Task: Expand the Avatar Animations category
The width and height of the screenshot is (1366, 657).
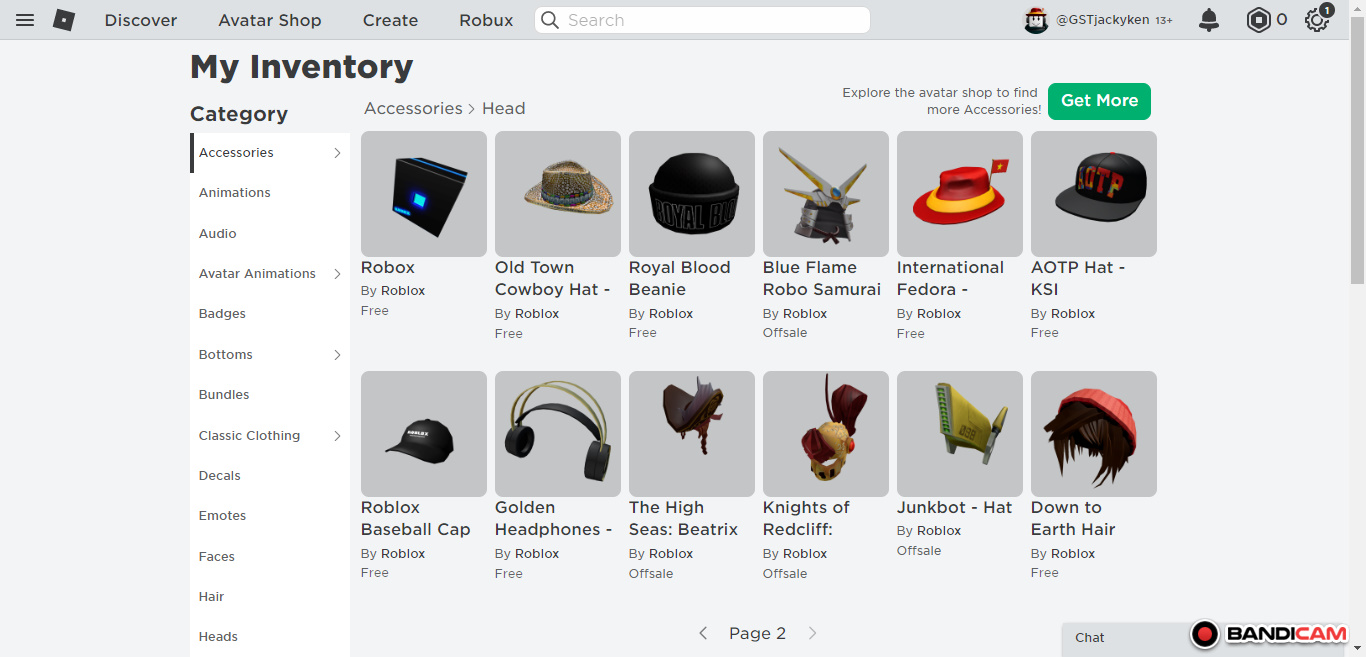Action: click(x=337, y=274)
